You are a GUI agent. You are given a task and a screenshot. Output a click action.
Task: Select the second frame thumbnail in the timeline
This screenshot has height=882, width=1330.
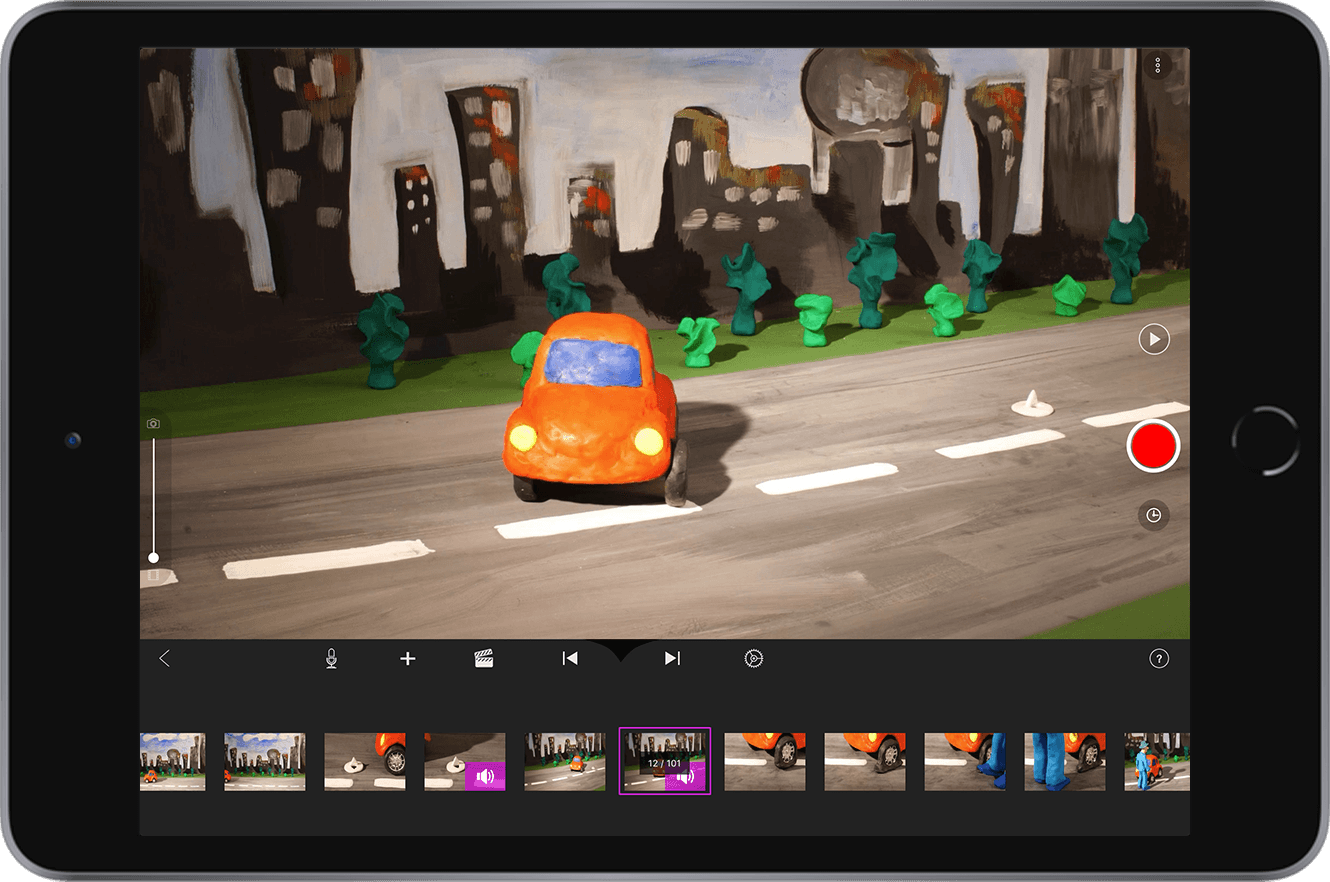[265, 762]
